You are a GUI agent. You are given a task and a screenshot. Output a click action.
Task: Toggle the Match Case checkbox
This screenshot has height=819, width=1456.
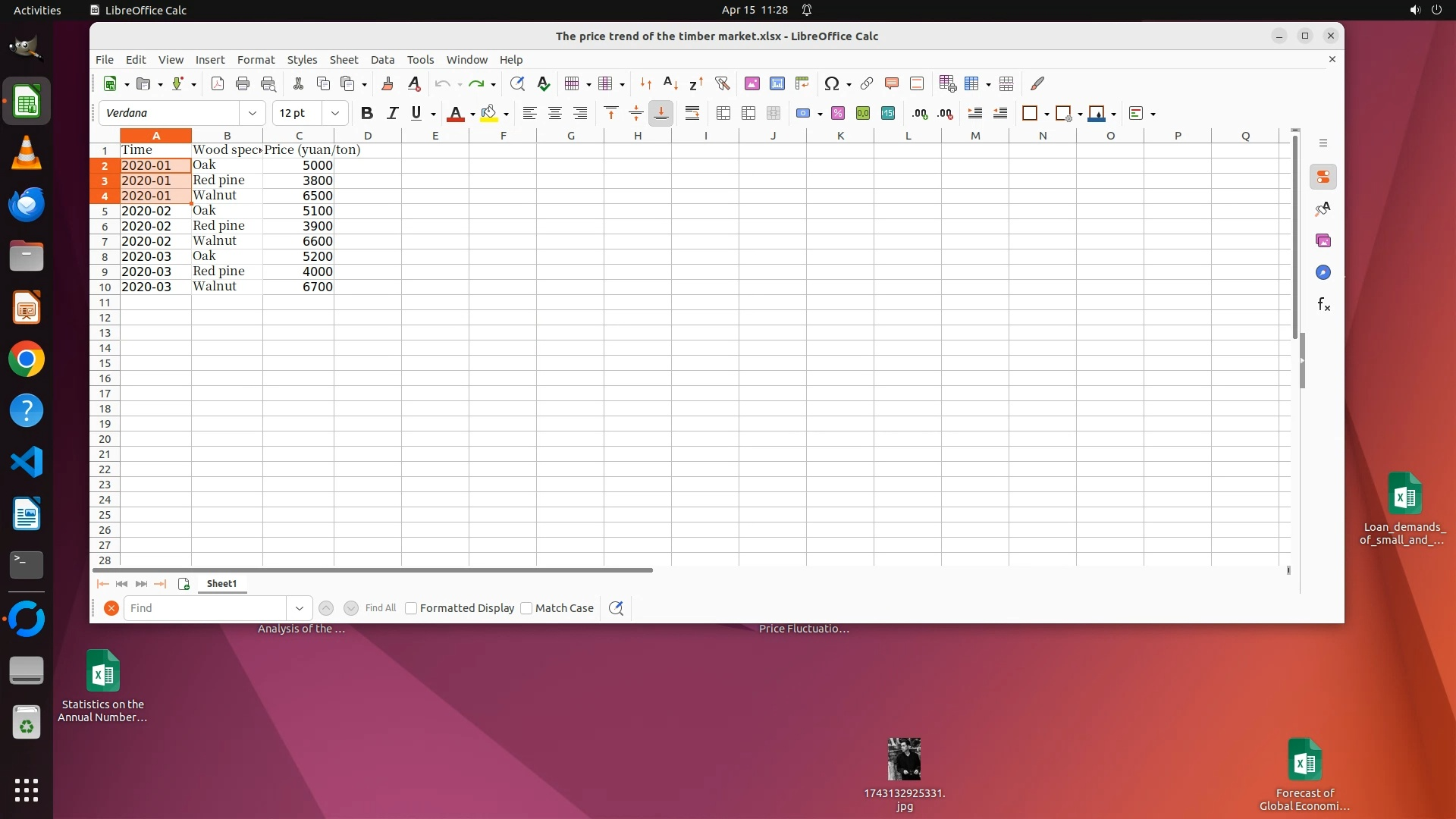tap(526, 608)
